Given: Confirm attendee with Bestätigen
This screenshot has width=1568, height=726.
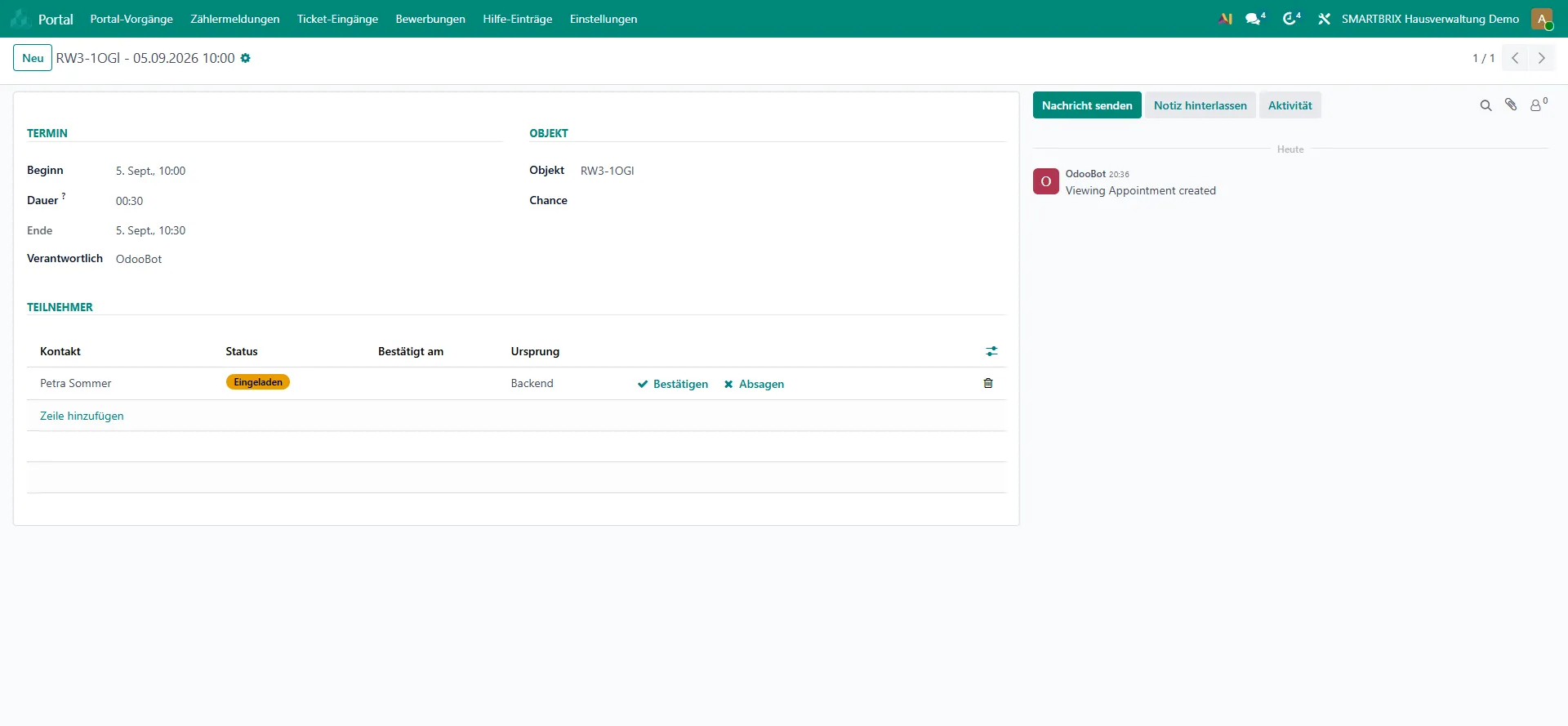Looking at the screenshot, I should click(x=673, y=384).
